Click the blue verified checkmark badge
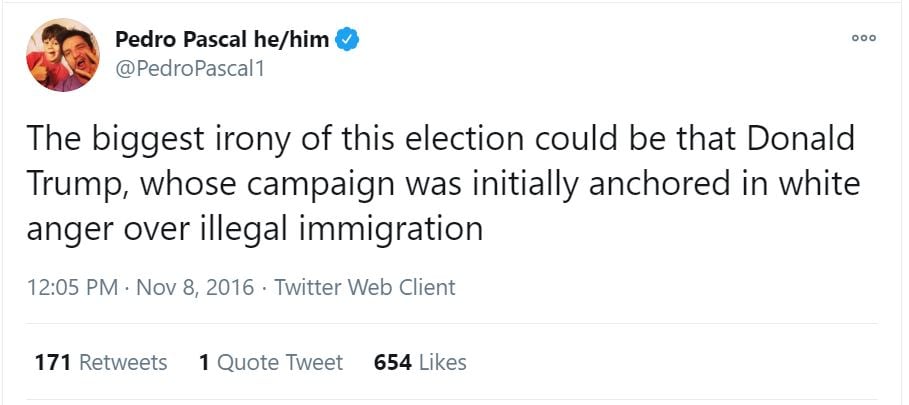This screenshot has width=909, height=405. click(x=348, y=40)
